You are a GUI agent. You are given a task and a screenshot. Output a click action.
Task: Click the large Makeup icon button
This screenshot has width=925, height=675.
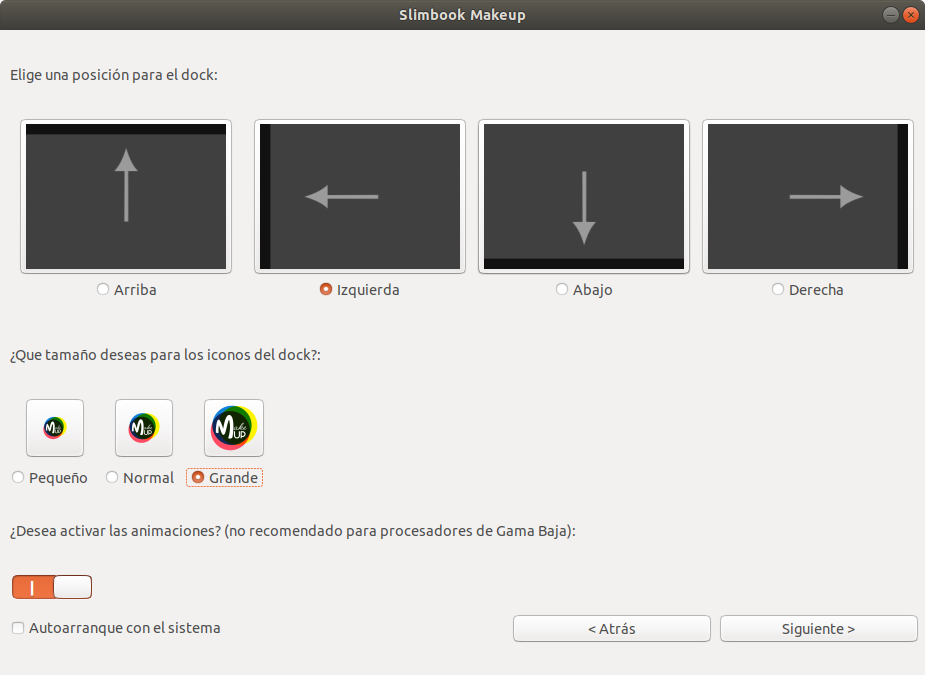(x=234, y=428)
